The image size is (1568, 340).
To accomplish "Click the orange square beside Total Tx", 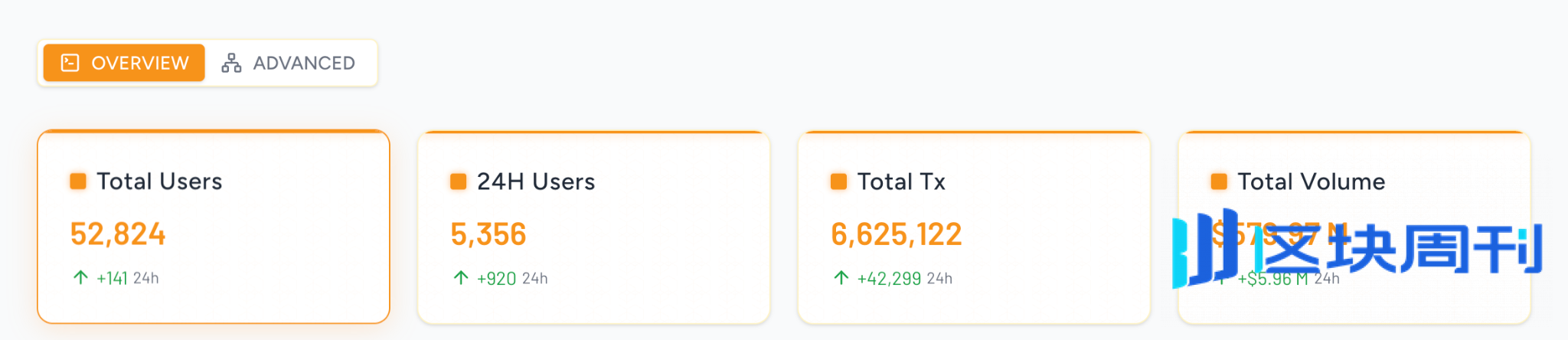I will click(838, 181).
